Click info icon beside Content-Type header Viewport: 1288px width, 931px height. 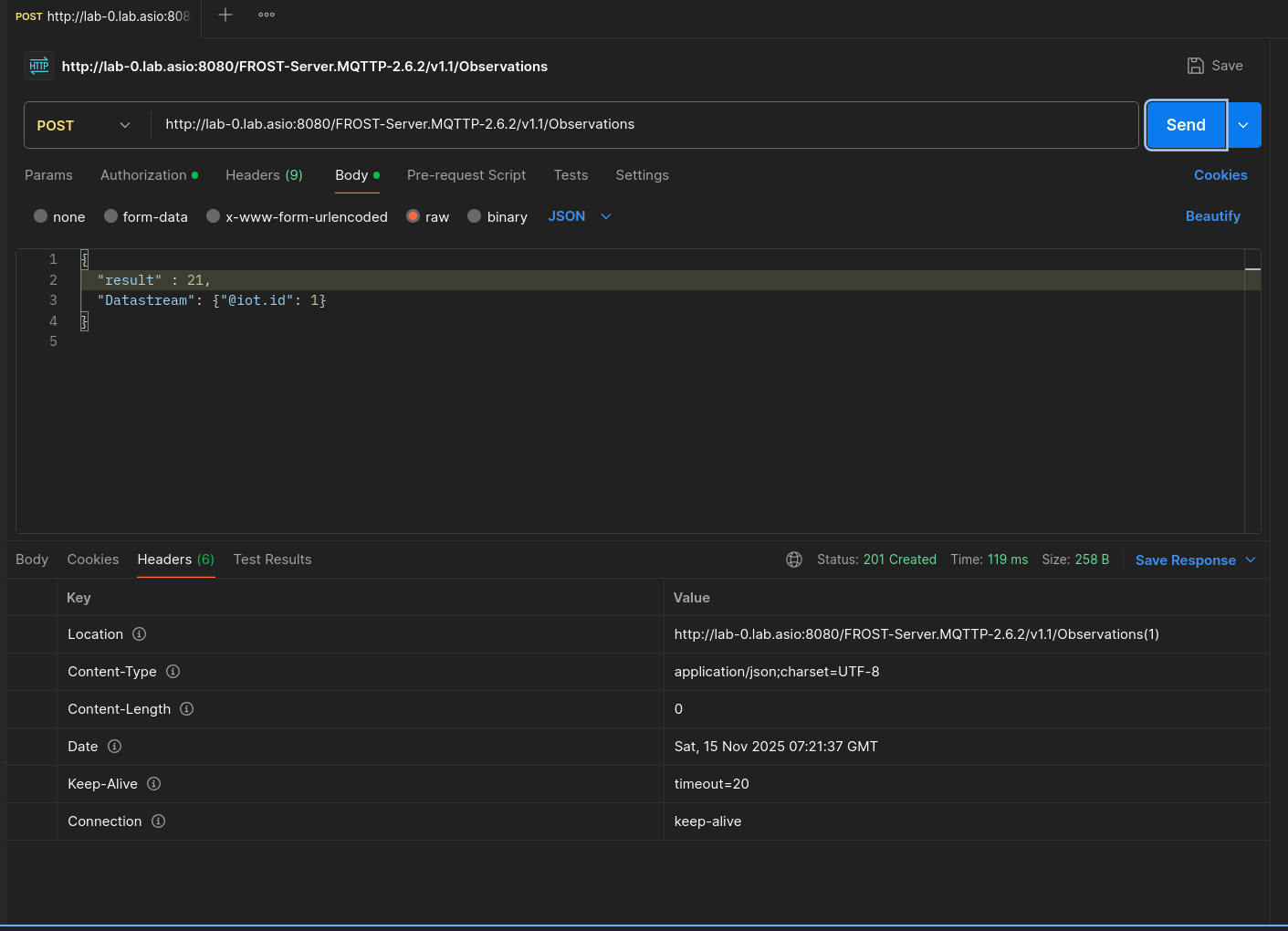173,672
